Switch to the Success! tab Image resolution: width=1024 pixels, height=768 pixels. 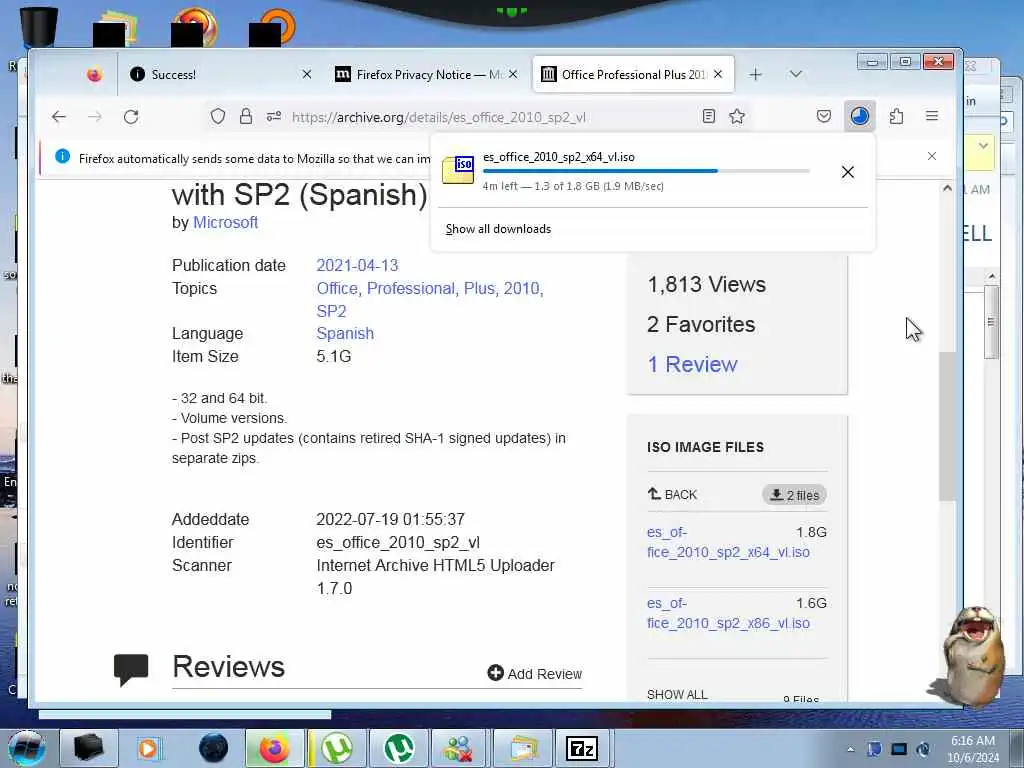click(220, 74)
